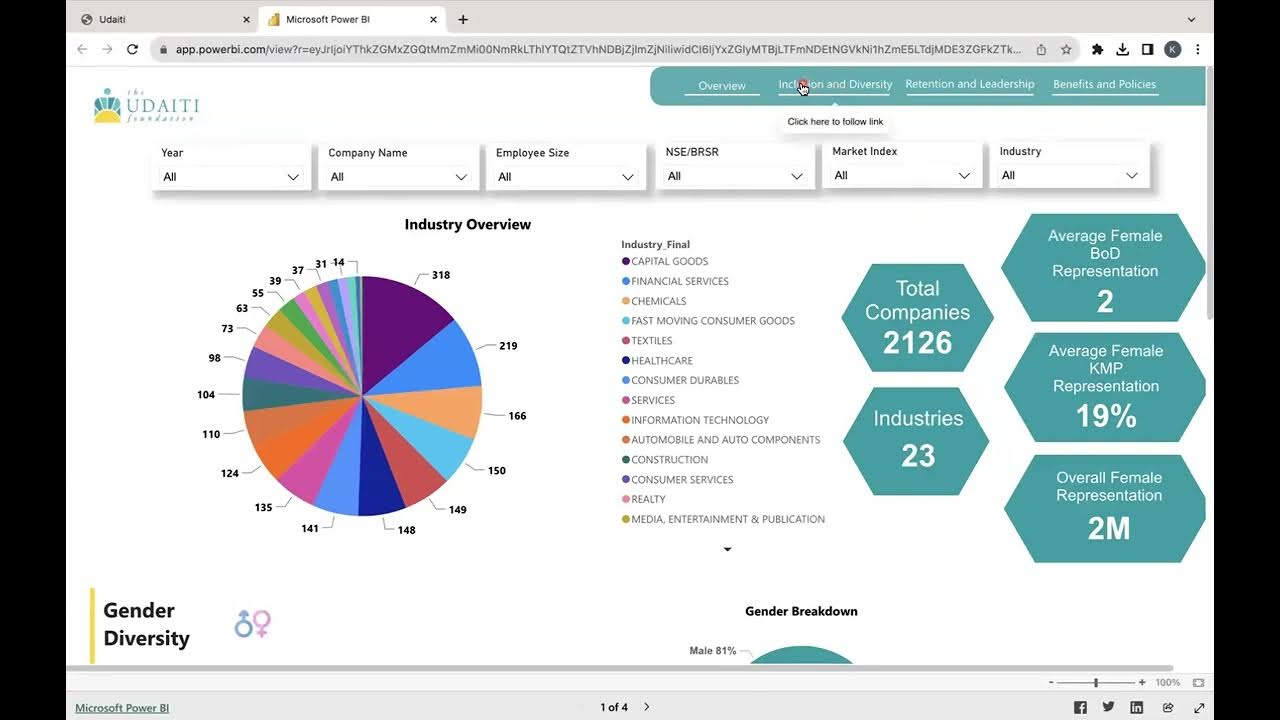The height and width of the screenshot is (720, 1280).
Task: Click Average Female KMP Representation card
Action: 1105,388
